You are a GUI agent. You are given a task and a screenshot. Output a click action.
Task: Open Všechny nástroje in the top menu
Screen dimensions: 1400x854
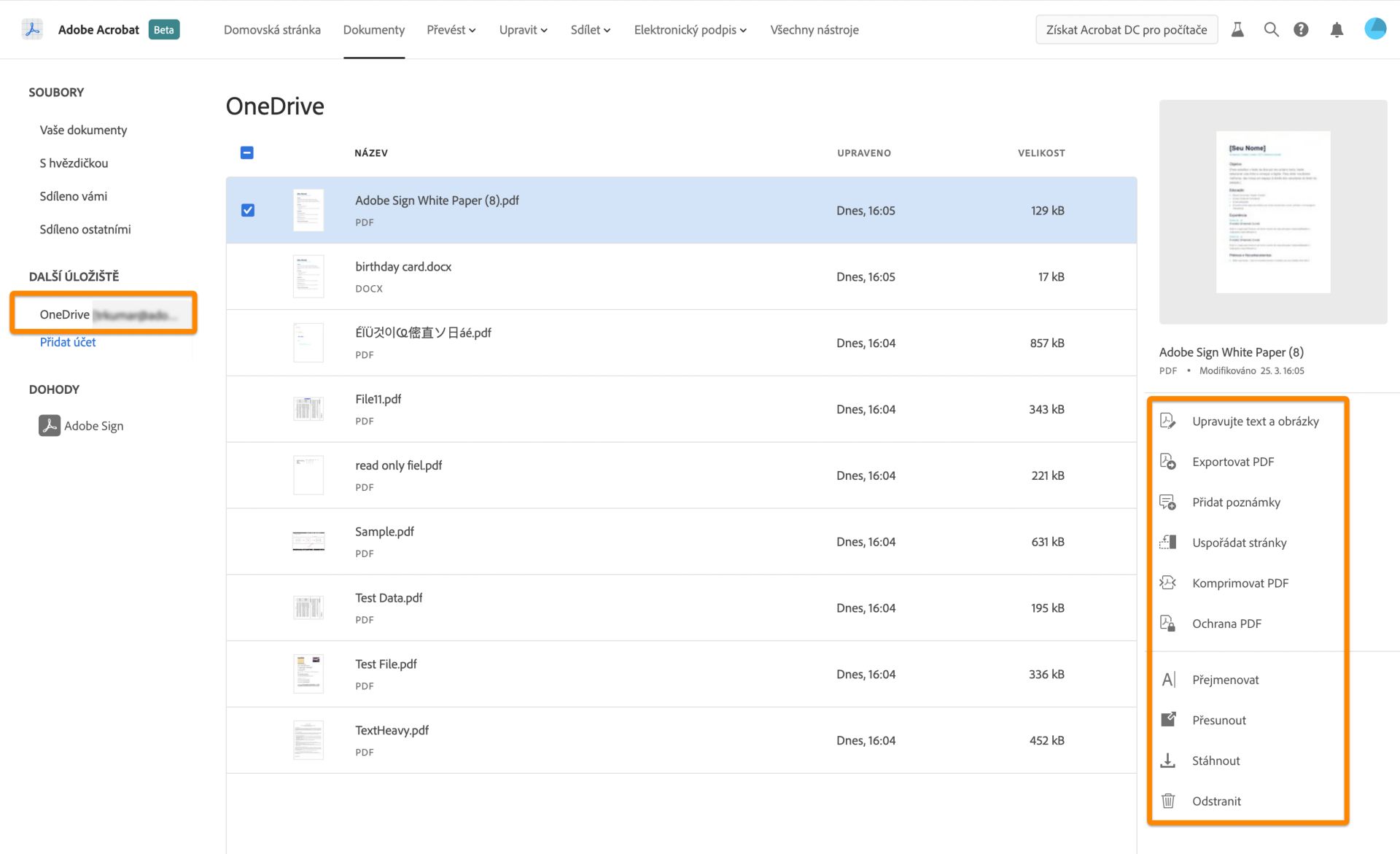coord(814,30)
